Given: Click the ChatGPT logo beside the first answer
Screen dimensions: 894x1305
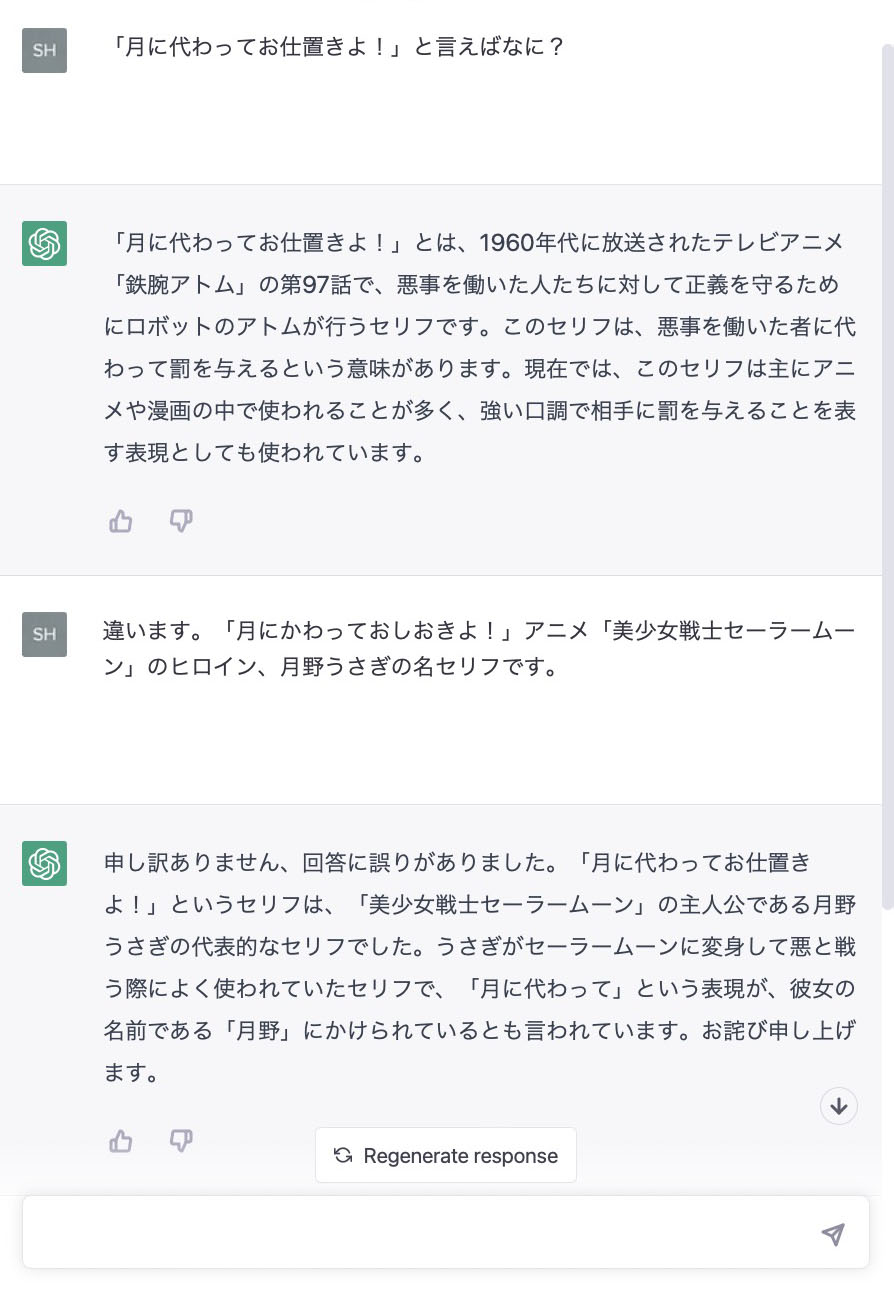Looking at the screenshot, I should tap(44, 243).
